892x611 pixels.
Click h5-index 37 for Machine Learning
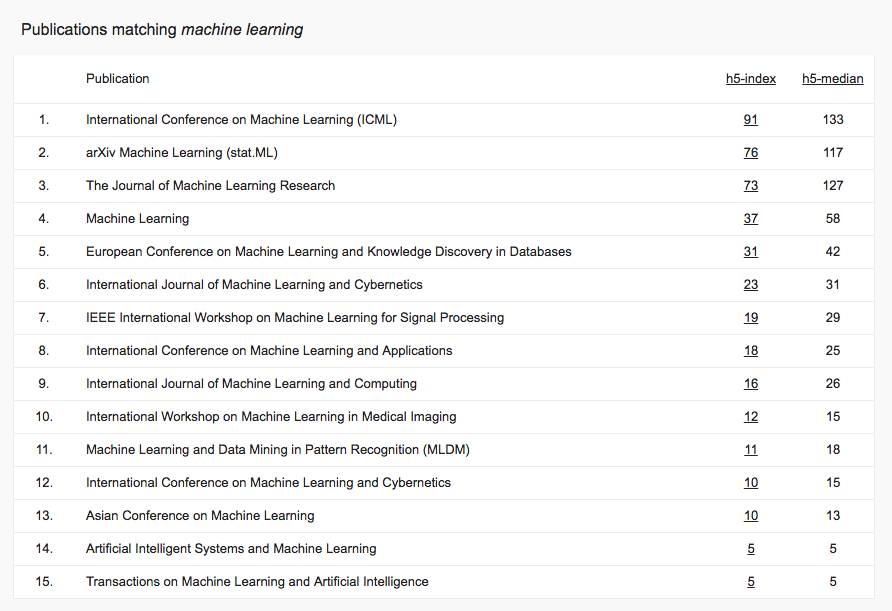(750, 219)
